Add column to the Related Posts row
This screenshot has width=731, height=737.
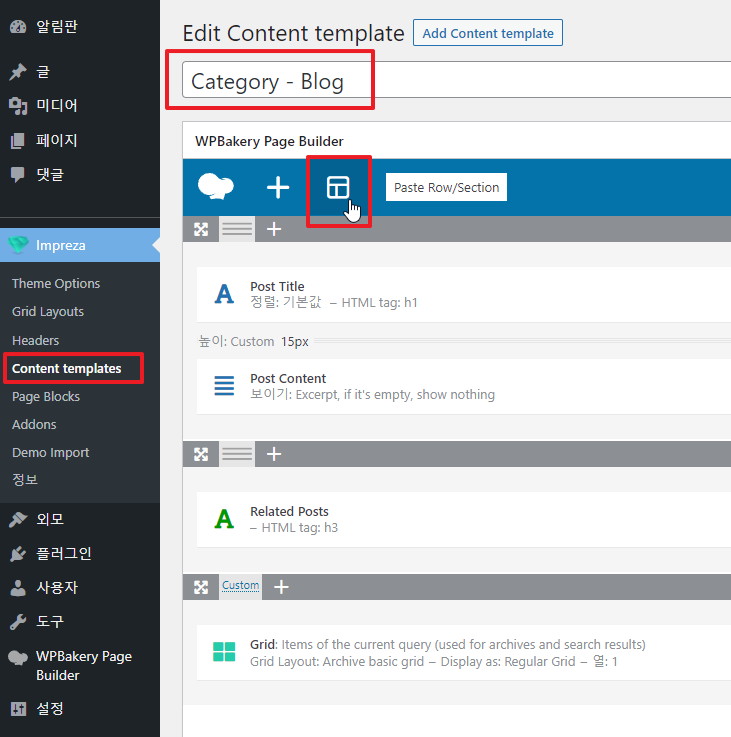[274, 454]
